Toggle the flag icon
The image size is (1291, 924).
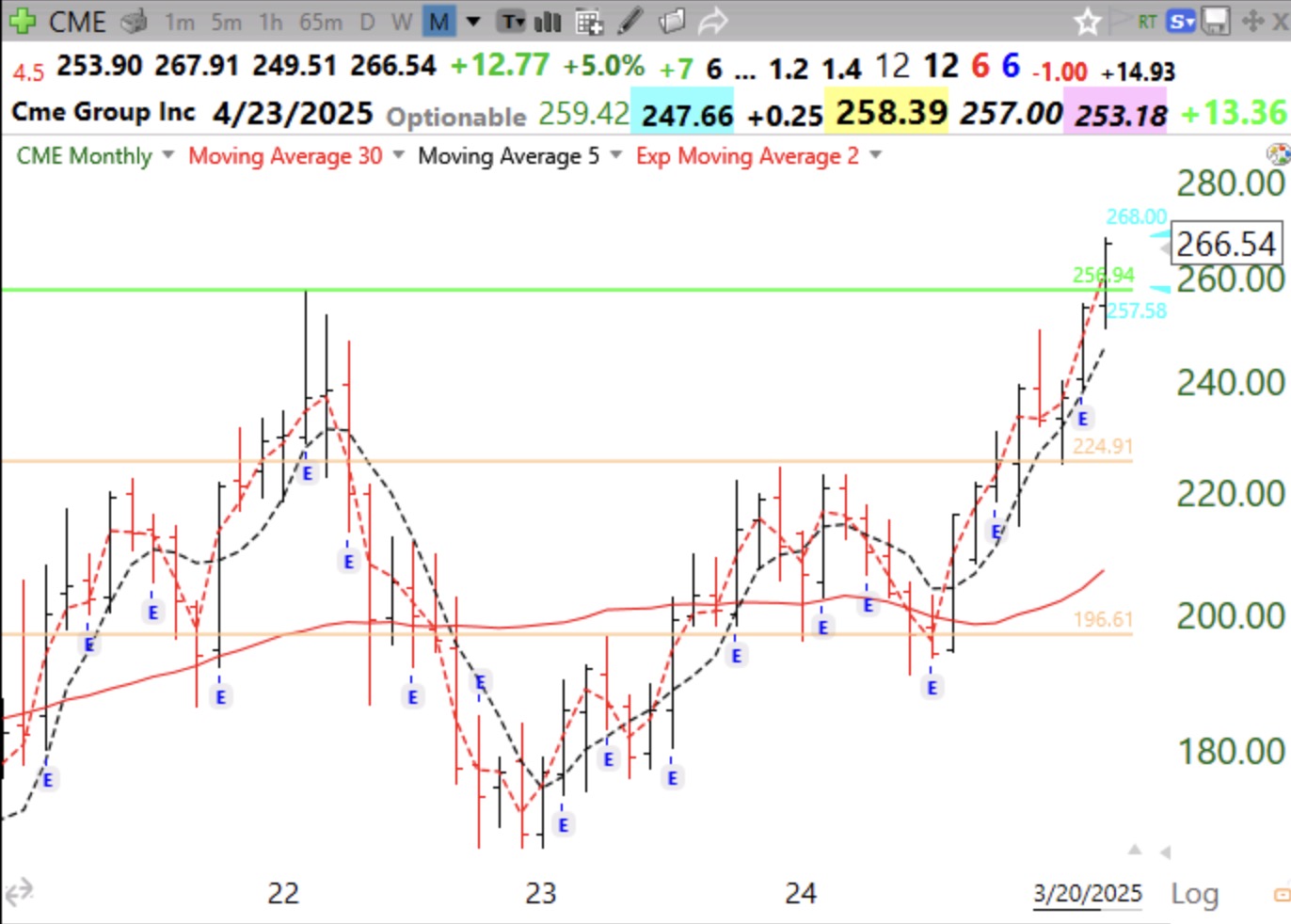point(1120,21)
